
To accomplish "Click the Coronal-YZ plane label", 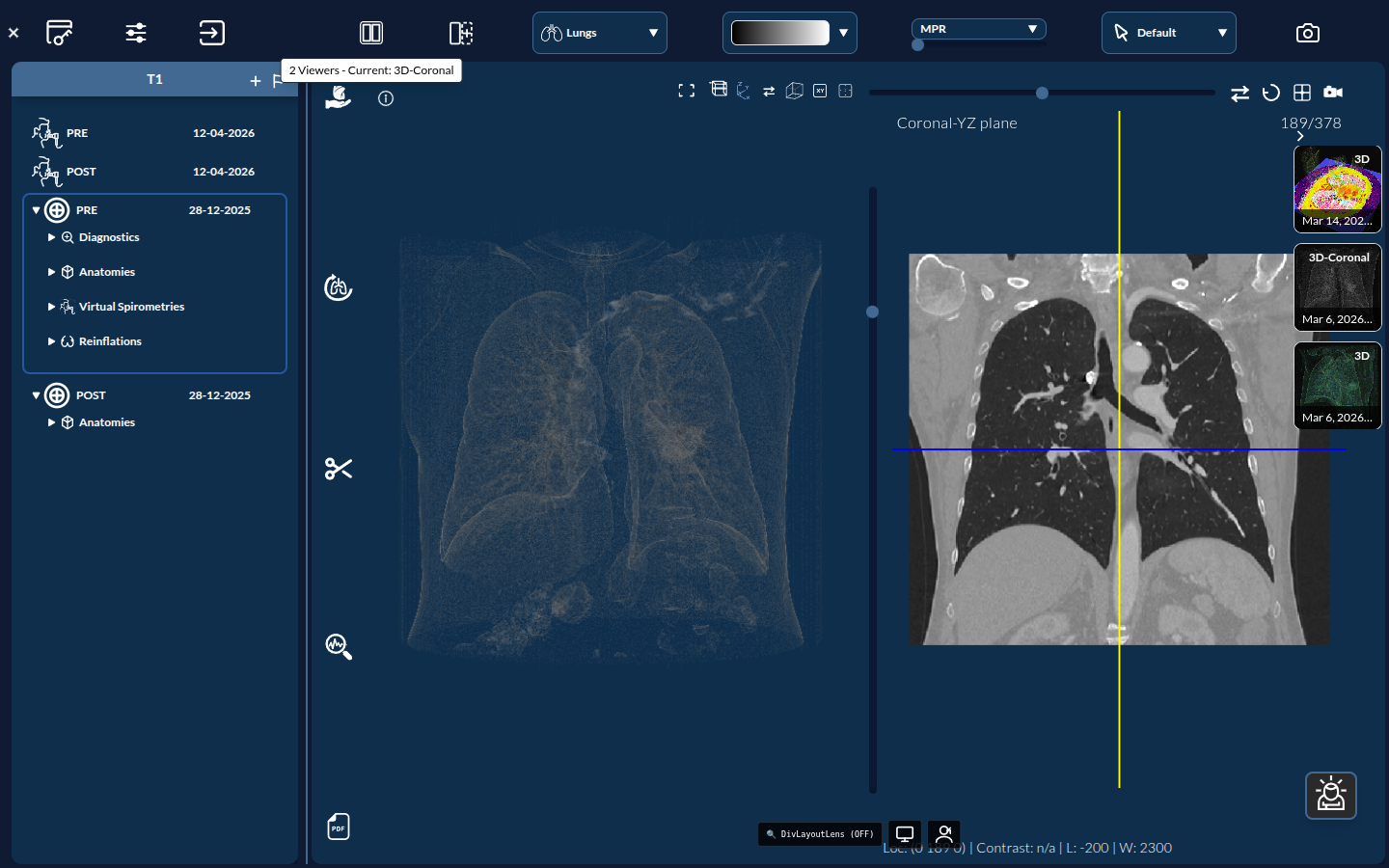I will 957,123.
